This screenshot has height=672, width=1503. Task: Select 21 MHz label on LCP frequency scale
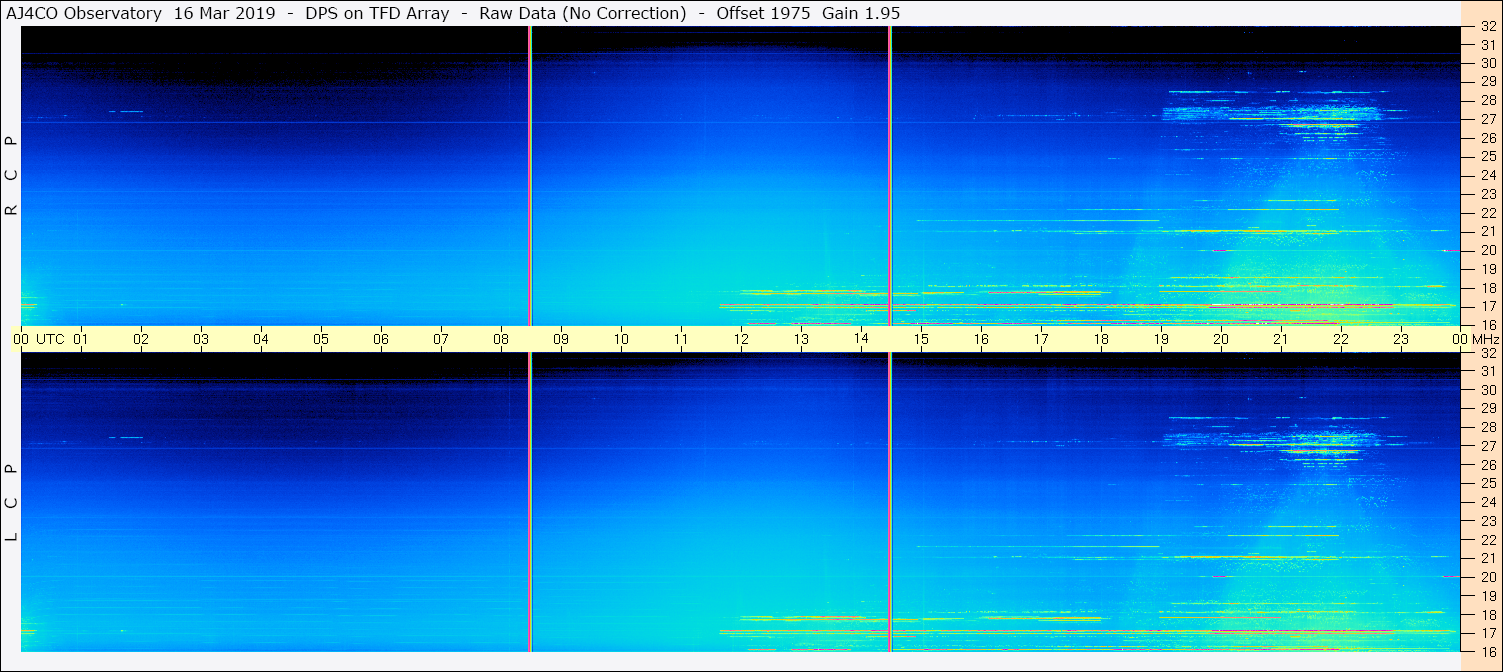(x=1488, y=558)
